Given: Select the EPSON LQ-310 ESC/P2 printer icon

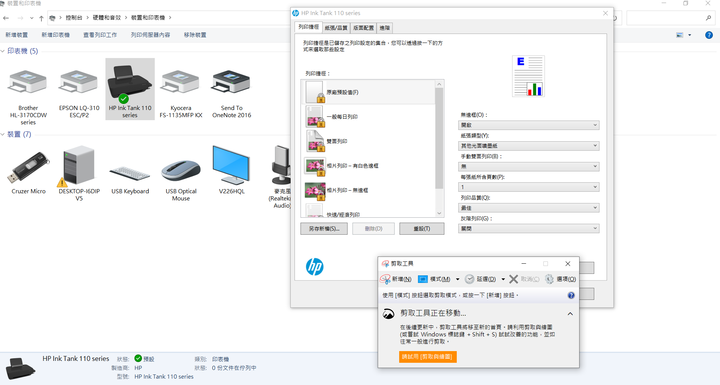Looking at the screenshot, I should tap(79, 82).
